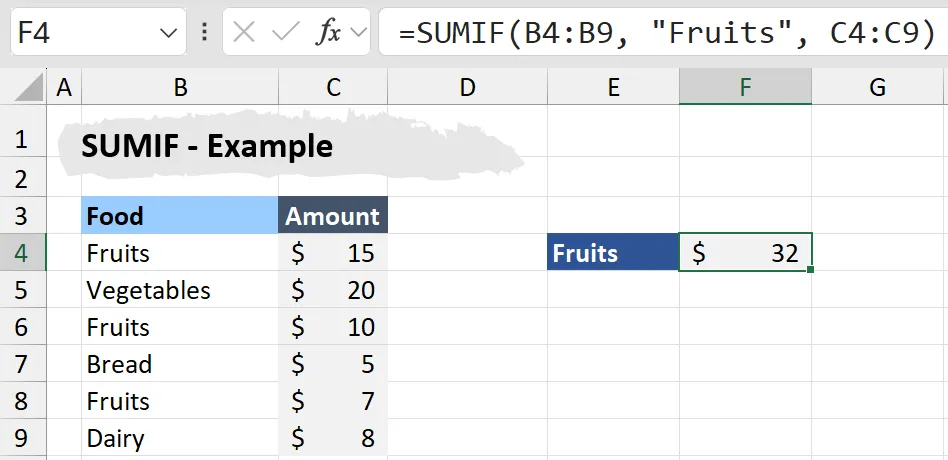Select column B header

180,88
